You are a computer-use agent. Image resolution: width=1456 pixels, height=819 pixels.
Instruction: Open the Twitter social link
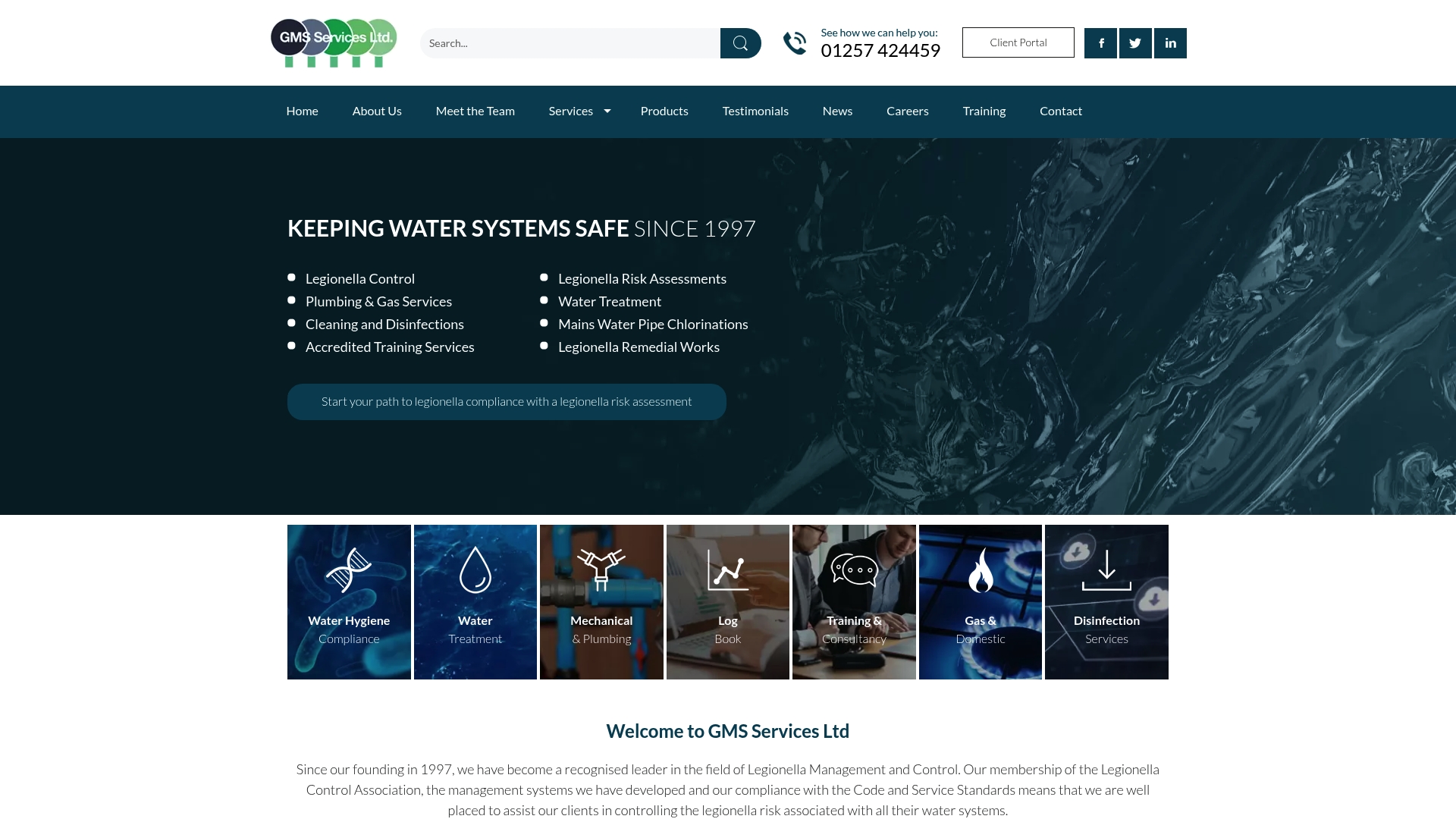tap(1135, 43)
